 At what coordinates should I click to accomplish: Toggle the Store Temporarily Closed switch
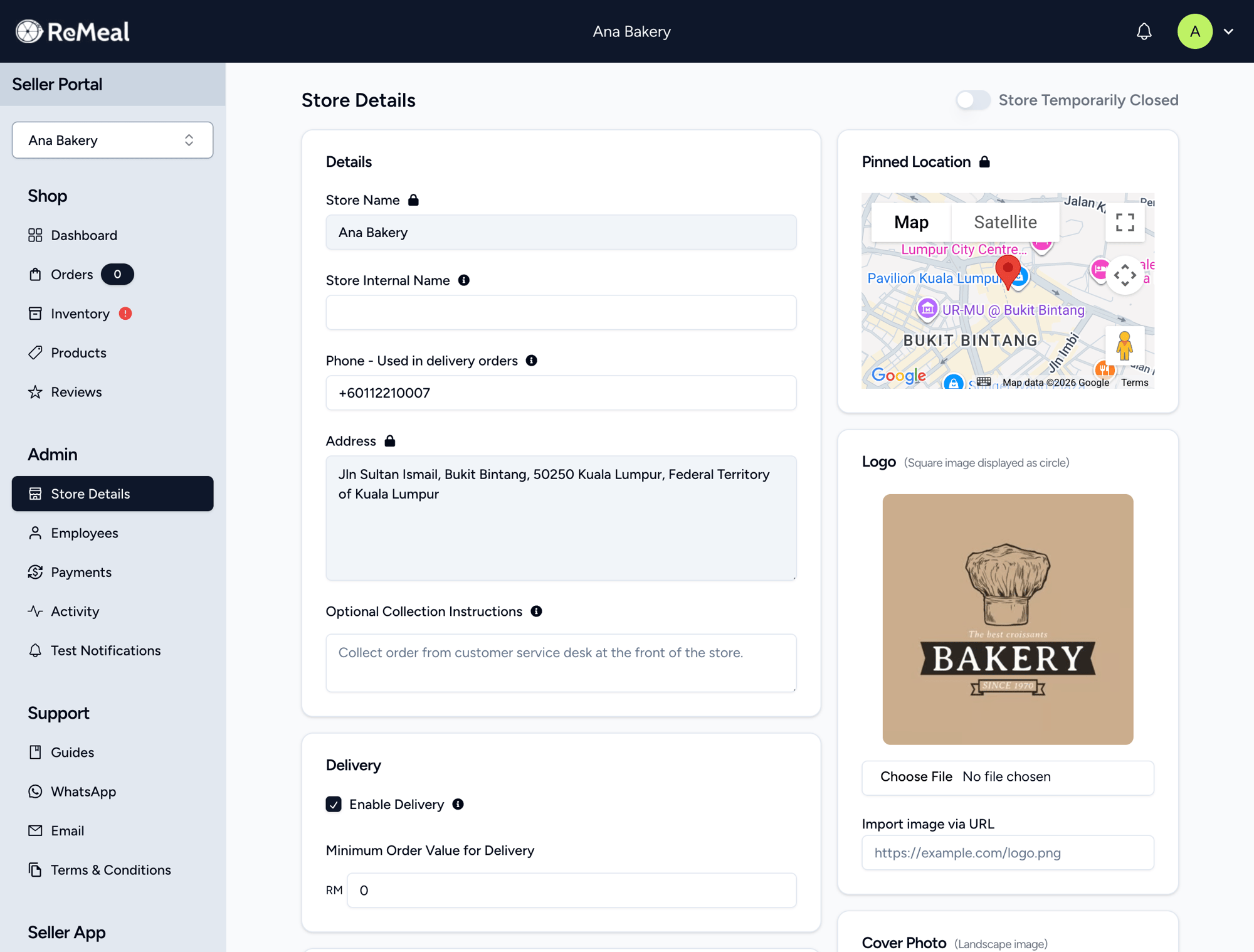pos(972,100)
